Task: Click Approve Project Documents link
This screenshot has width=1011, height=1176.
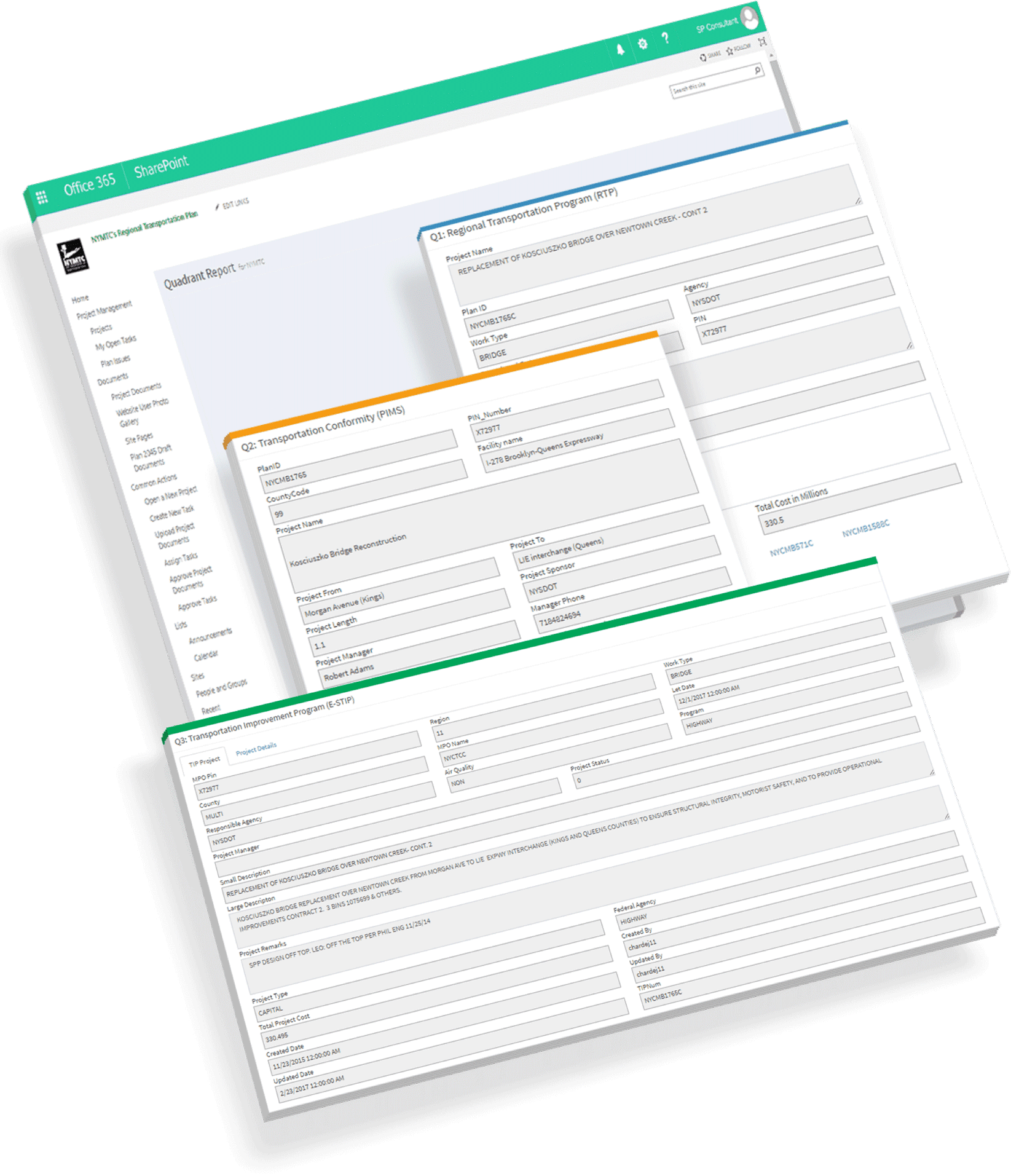Action: click(x=190, y=579)
